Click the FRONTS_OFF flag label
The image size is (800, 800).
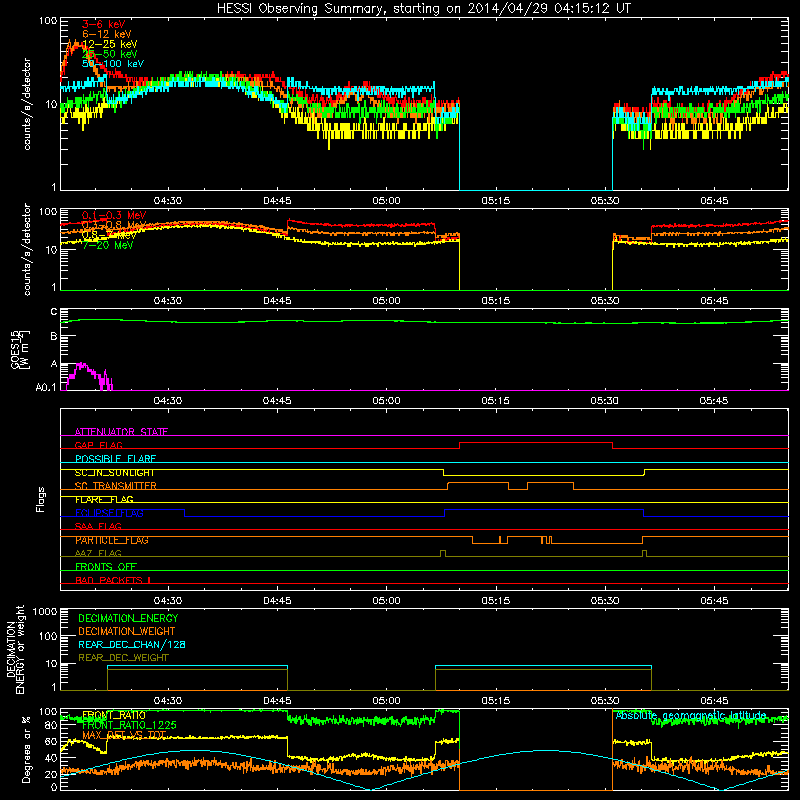(x=106, y=567)
